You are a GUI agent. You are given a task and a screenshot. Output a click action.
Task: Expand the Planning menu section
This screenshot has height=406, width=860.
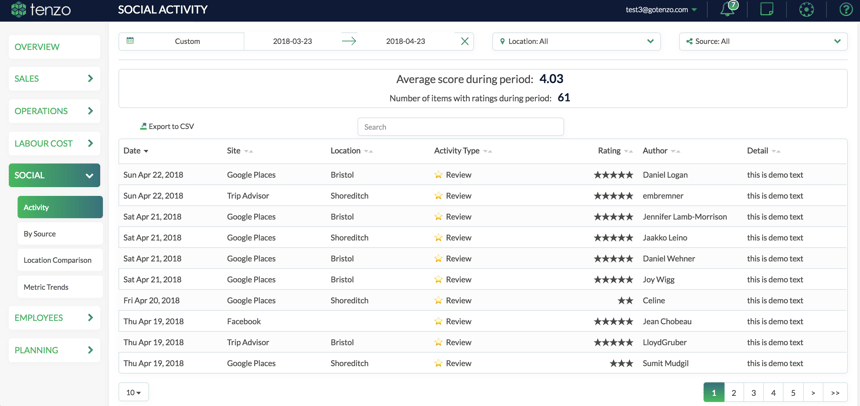pyautogui.click(x=54, y=350)
